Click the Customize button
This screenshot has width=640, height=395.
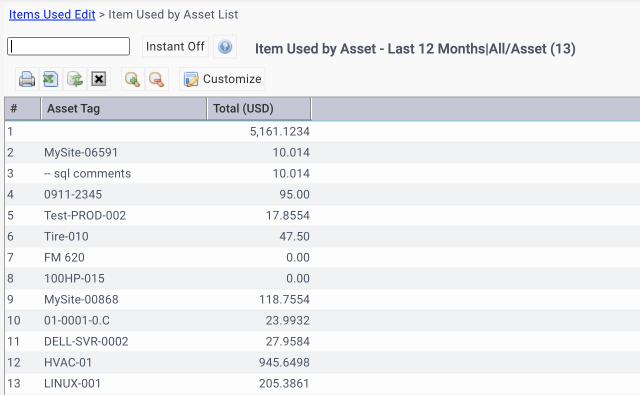222,79
